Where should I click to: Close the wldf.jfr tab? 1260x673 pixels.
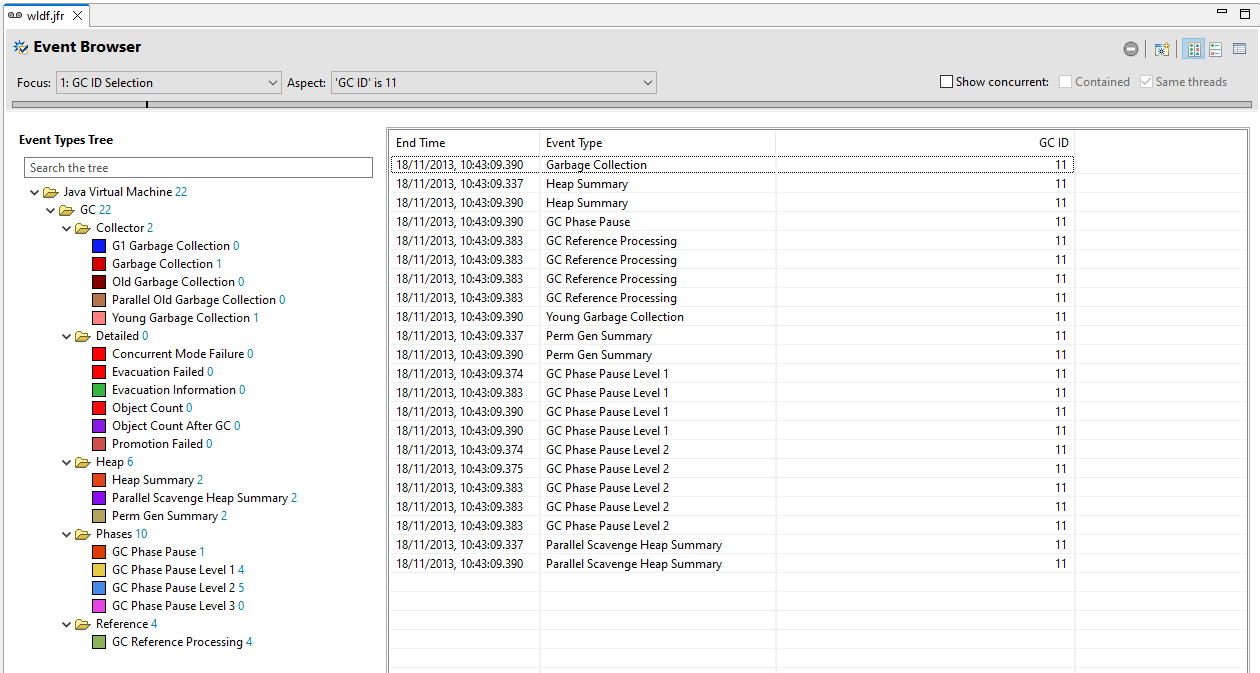[78, 16]
